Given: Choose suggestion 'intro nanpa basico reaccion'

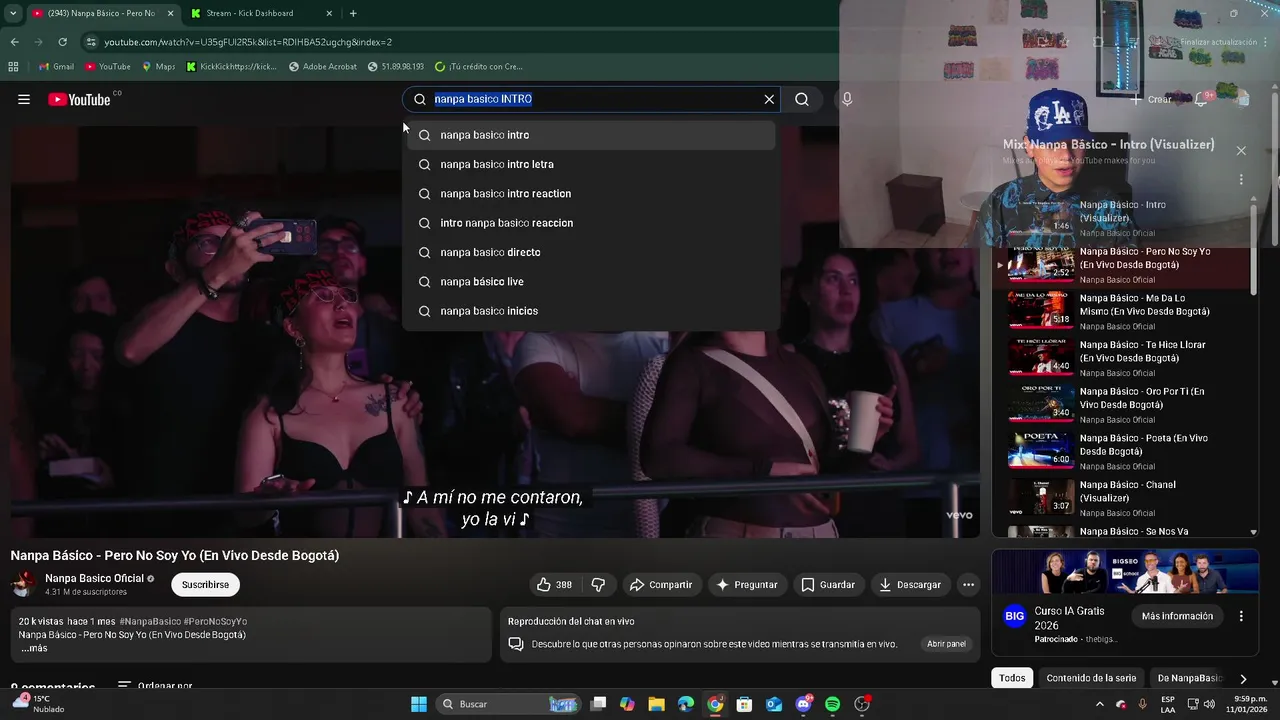Looking at the screenshot, I should coord(590,223).
